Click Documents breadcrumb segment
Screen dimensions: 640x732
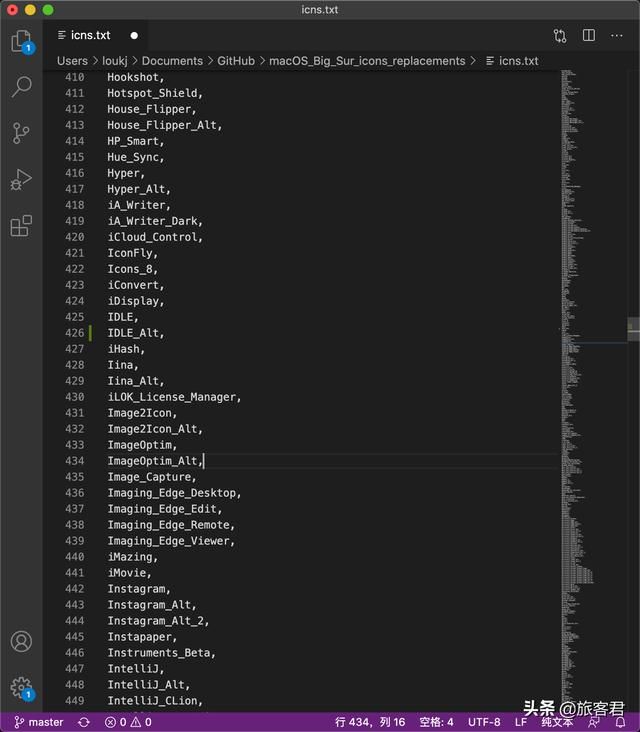pos(172,61)
